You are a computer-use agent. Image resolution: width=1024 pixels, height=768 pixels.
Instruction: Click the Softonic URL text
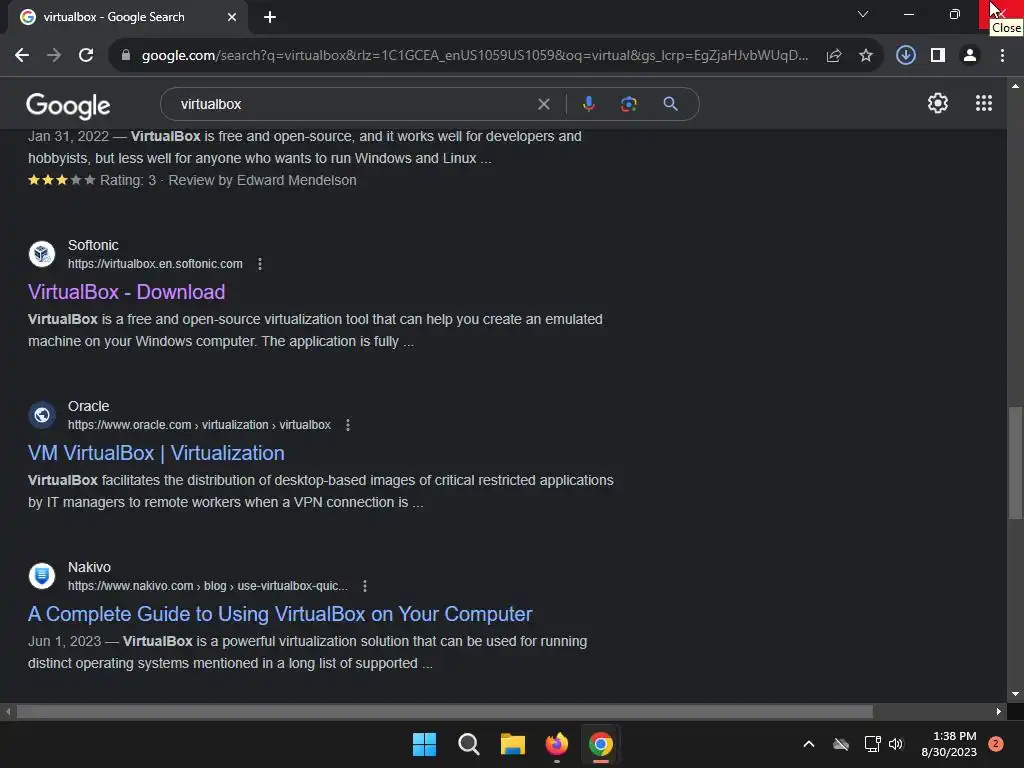click(155, 264)
